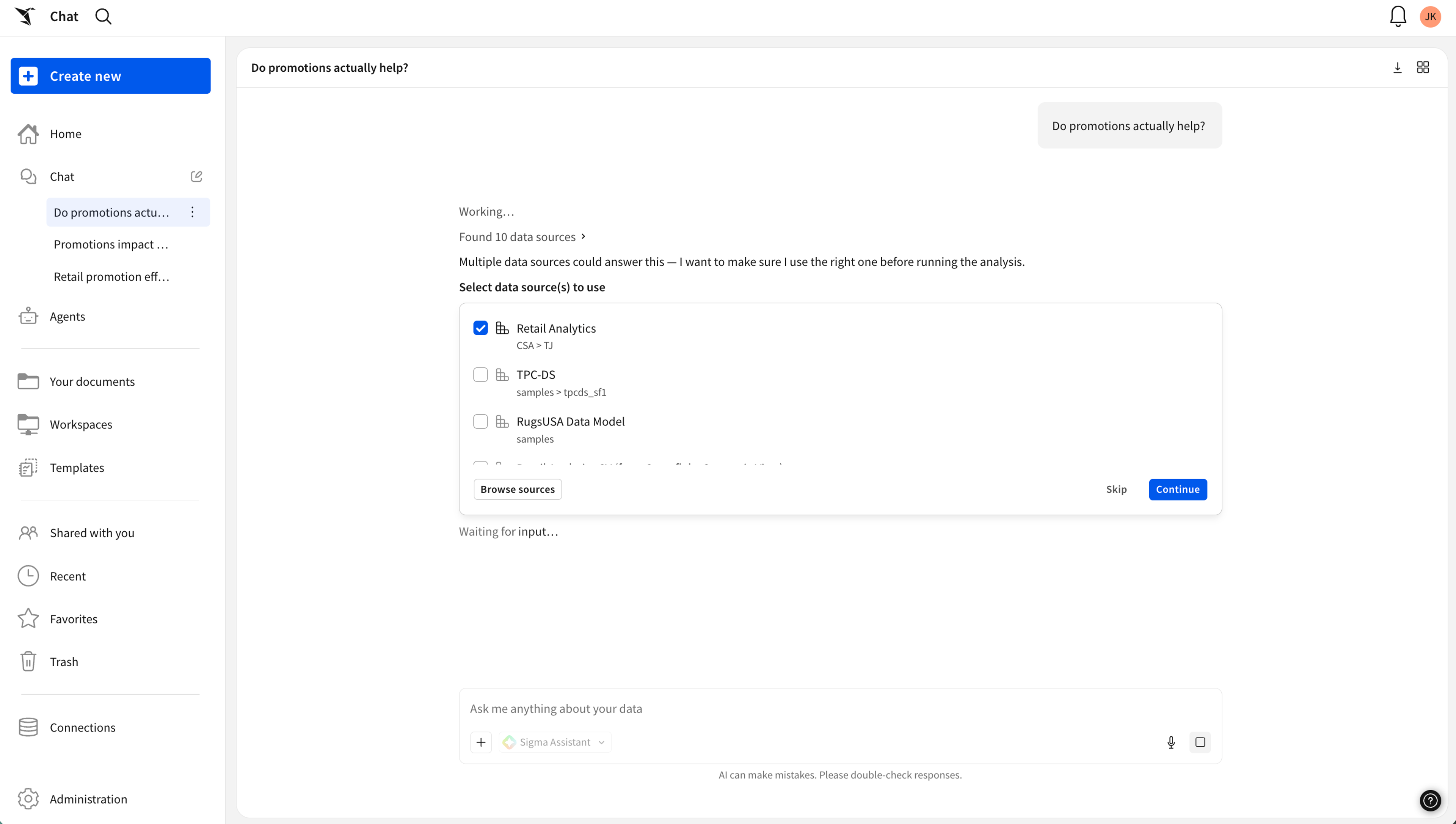Click Browse sources button
Viewport: 1456px width, 824px height.
click(x=517, y=489)
